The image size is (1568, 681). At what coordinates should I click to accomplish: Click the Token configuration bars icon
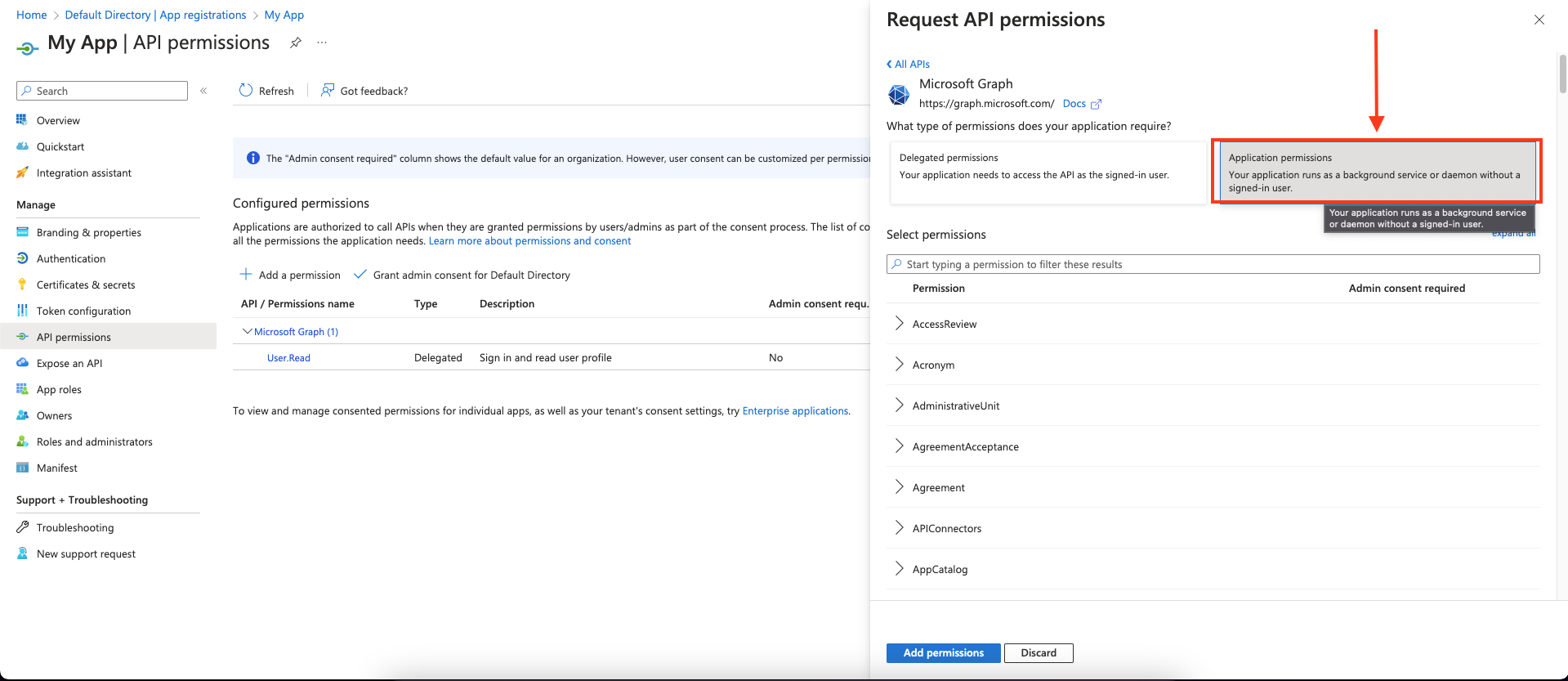[22, 311]
